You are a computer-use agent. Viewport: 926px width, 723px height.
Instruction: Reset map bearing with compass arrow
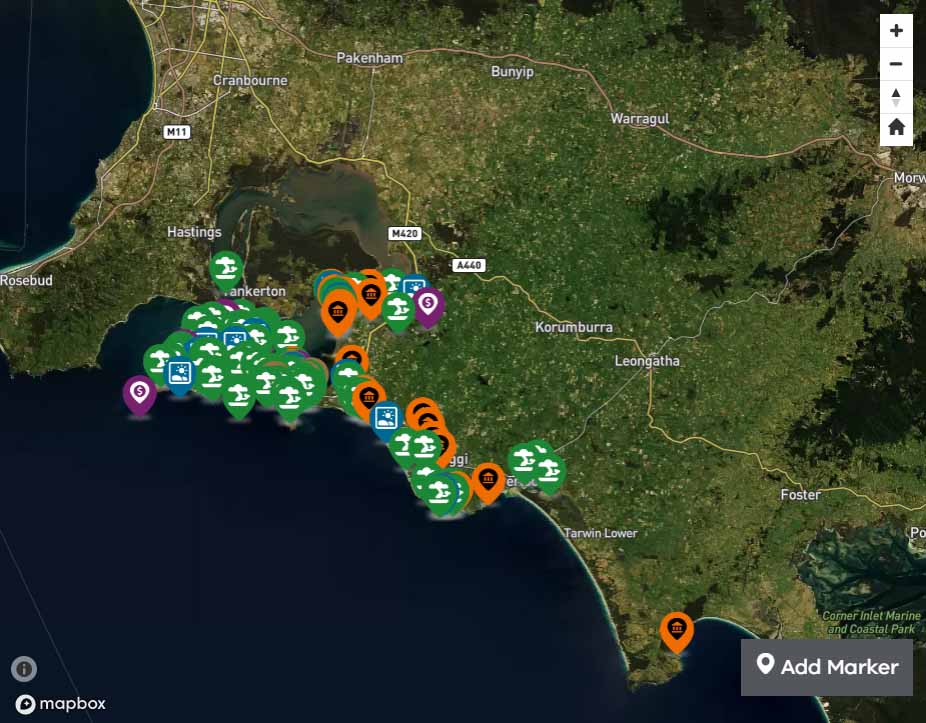(896, 96)
